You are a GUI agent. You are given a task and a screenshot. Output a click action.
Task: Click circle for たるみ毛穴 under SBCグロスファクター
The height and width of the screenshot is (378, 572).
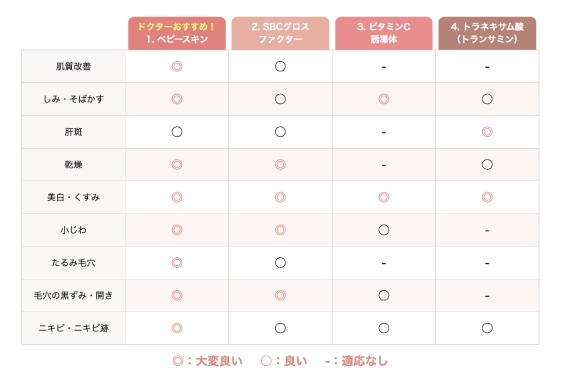click(280, 263)
